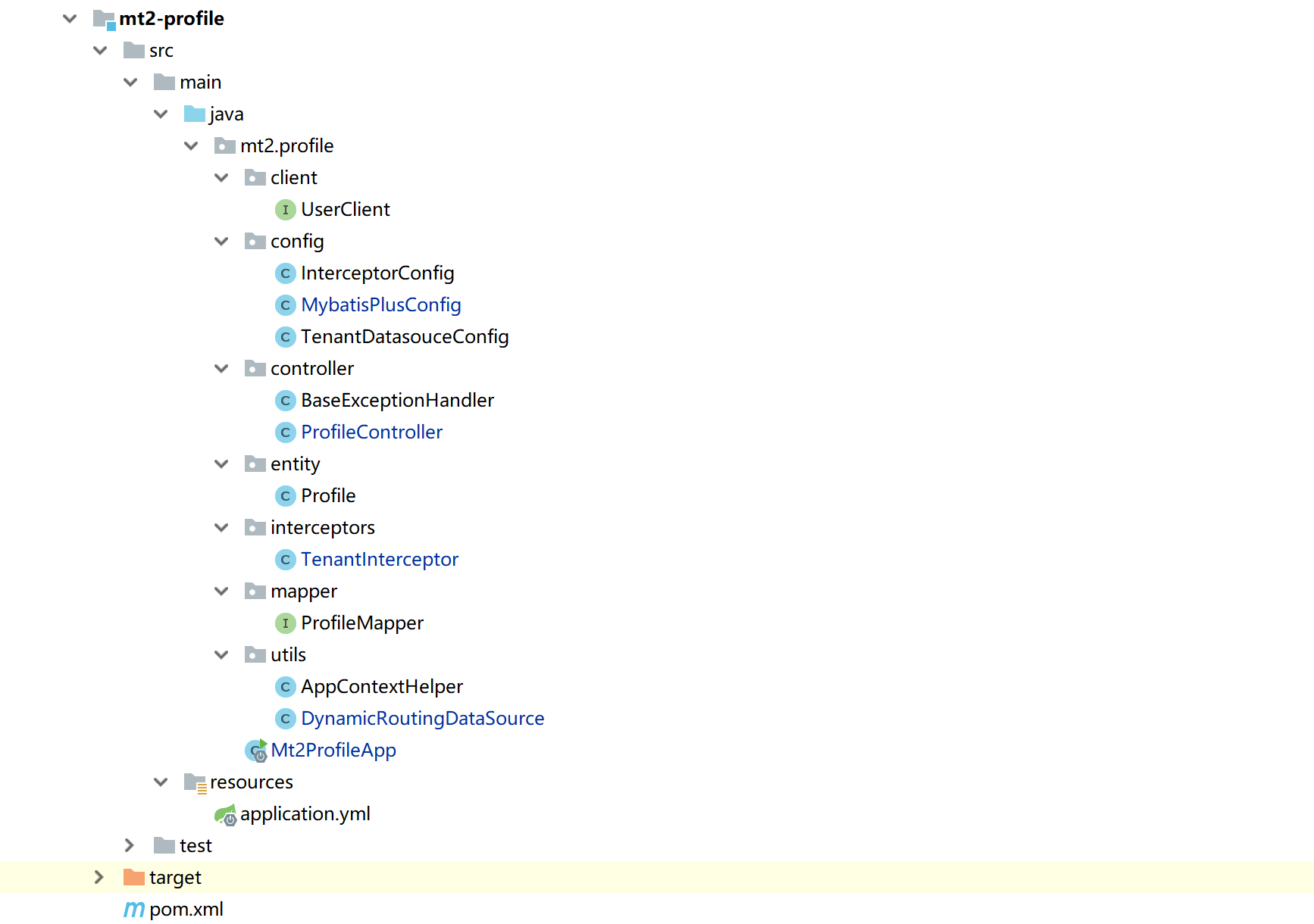Collapse the interceptors package chevron
Screen dimensions: 1314x924
click(221, 527)
